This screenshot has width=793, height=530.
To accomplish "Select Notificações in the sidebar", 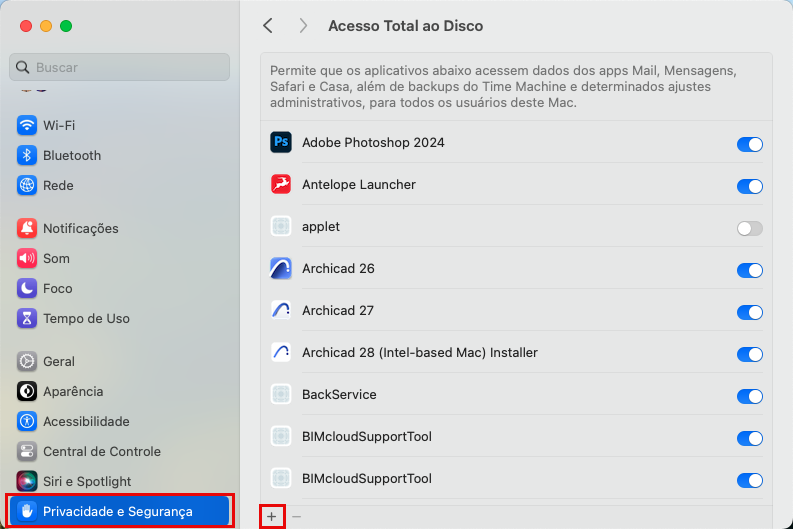I will coord(80,229).
